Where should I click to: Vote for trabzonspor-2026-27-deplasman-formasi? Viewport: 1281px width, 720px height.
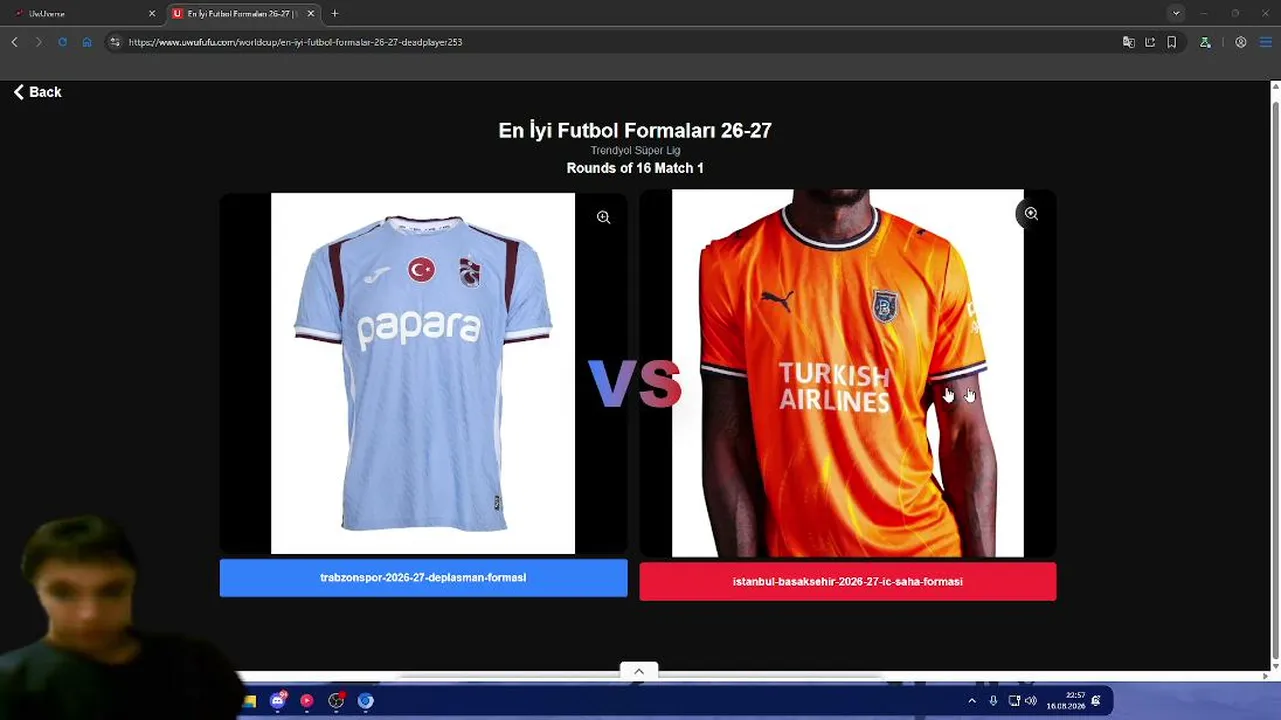(423, 578)
